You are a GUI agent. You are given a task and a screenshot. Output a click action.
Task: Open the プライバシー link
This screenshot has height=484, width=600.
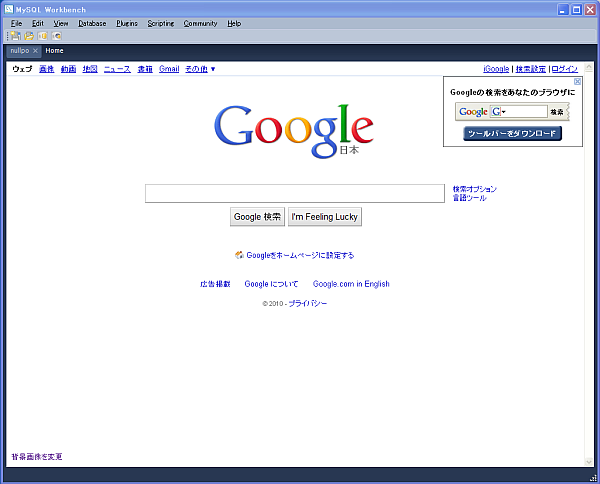pyautogui.click(x=308, y=303)
